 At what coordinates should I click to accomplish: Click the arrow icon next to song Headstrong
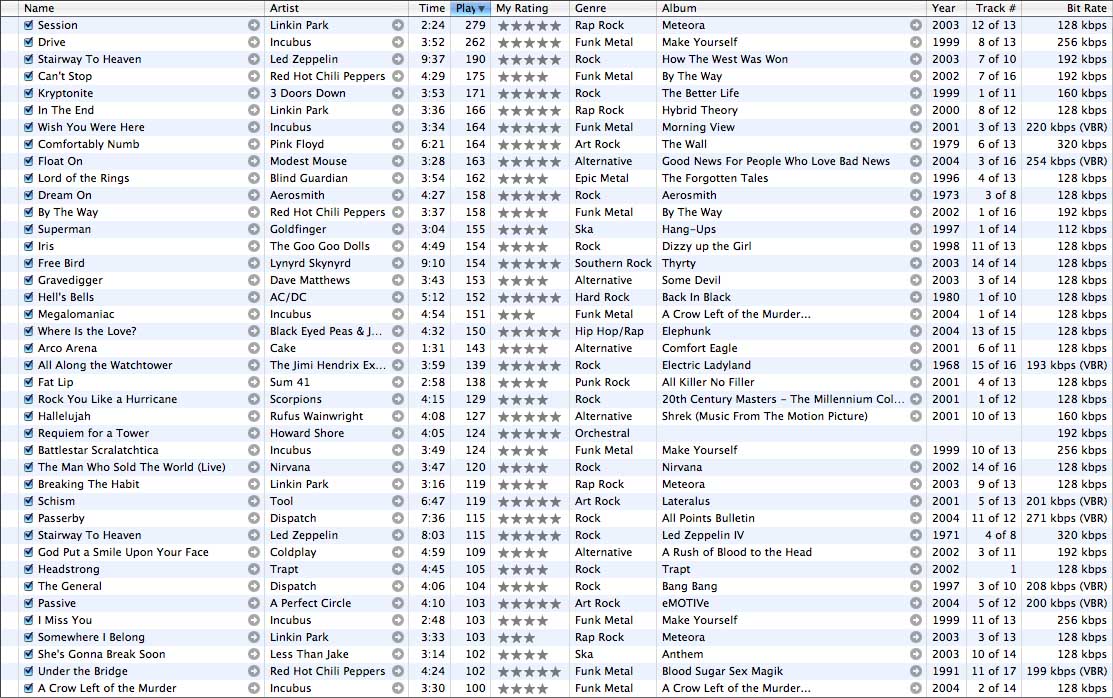click(x=254, y=569)
